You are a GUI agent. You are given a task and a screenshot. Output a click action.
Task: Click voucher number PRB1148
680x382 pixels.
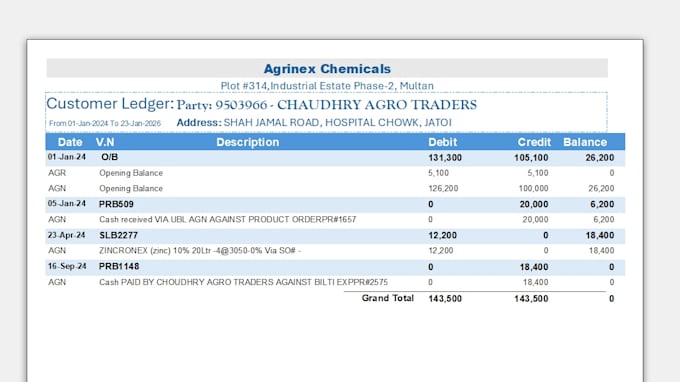tap(119, 266)
